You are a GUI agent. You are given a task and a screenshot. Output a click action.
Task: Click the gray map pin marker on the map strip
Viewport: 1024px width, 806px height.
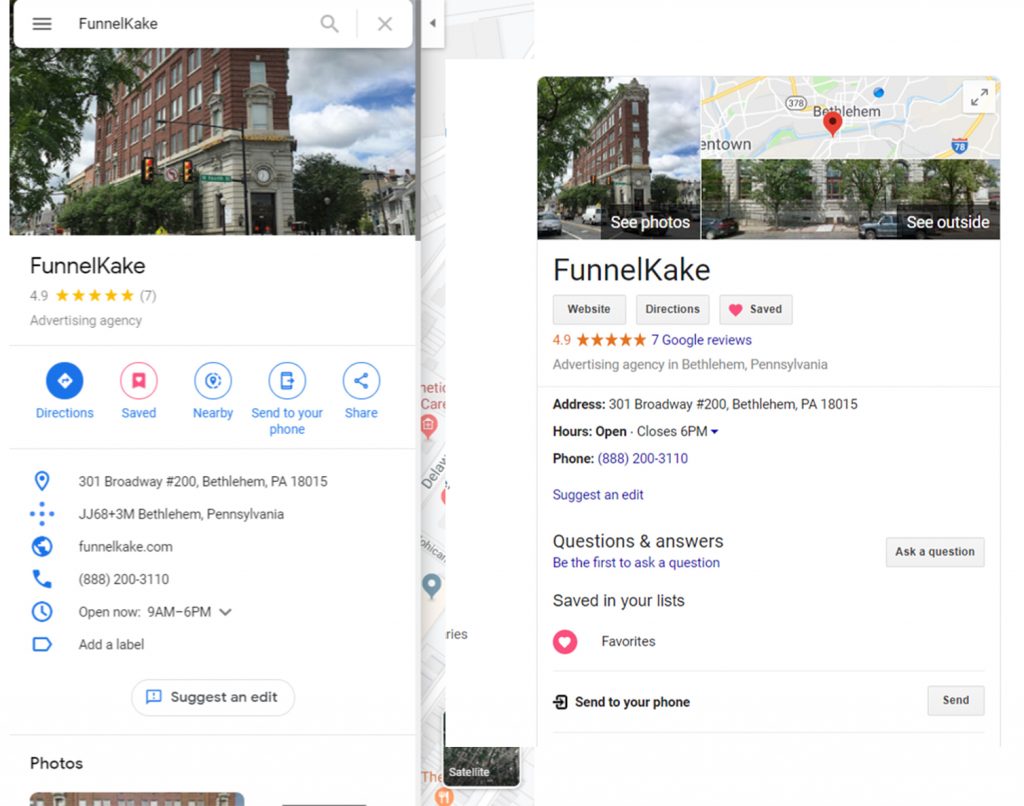click(x=431, y=585)
